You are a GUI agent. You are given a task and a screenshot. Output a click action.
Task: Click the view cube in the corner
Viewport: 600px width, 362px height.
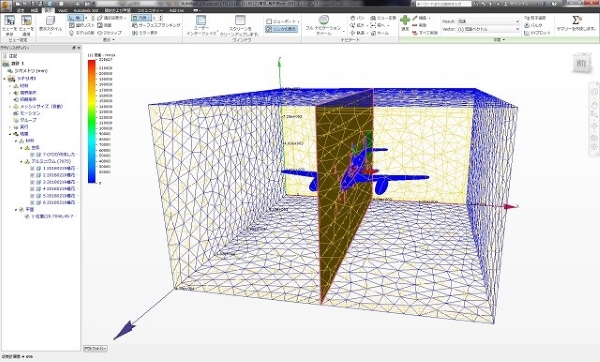point(582,63)
